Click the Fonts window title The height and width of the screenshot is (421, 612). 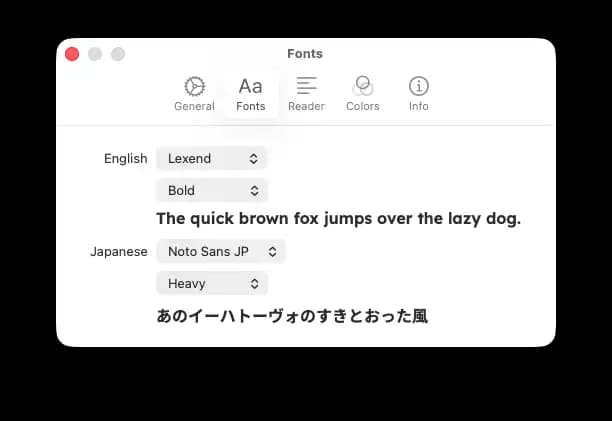305,54
